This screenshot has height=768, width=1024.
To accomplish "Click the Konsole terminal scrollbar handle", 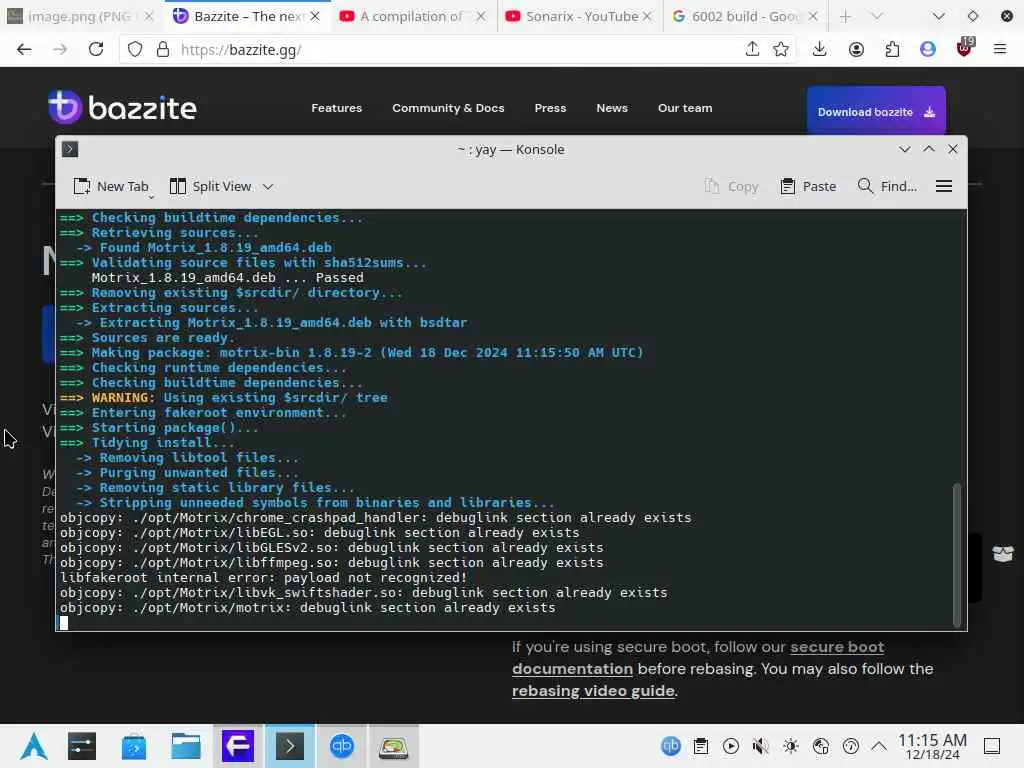I will pyautogui.click(x=957, y=555).
